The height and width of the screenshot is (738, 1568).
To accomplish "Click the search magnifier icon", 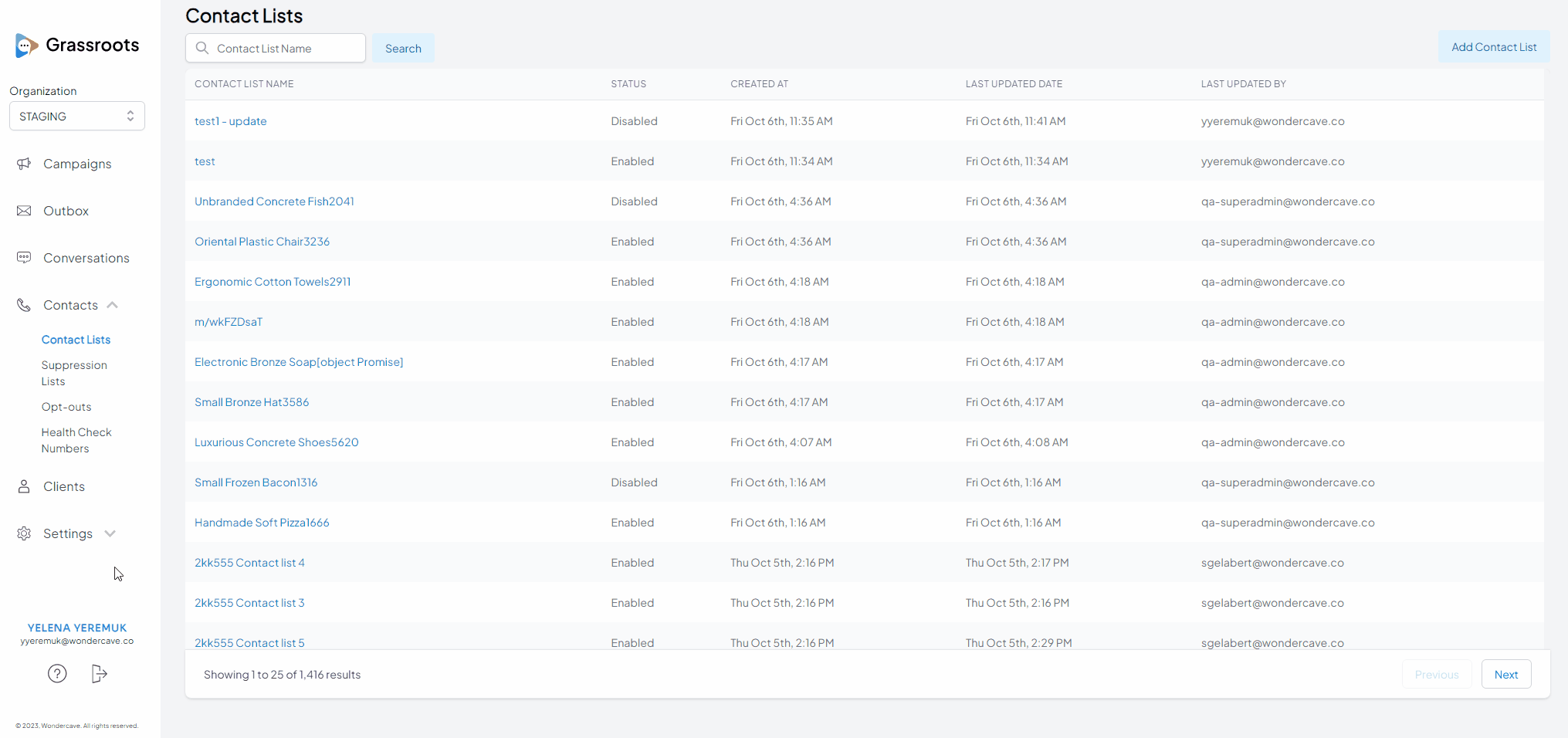I will click(x=202, y=48).
